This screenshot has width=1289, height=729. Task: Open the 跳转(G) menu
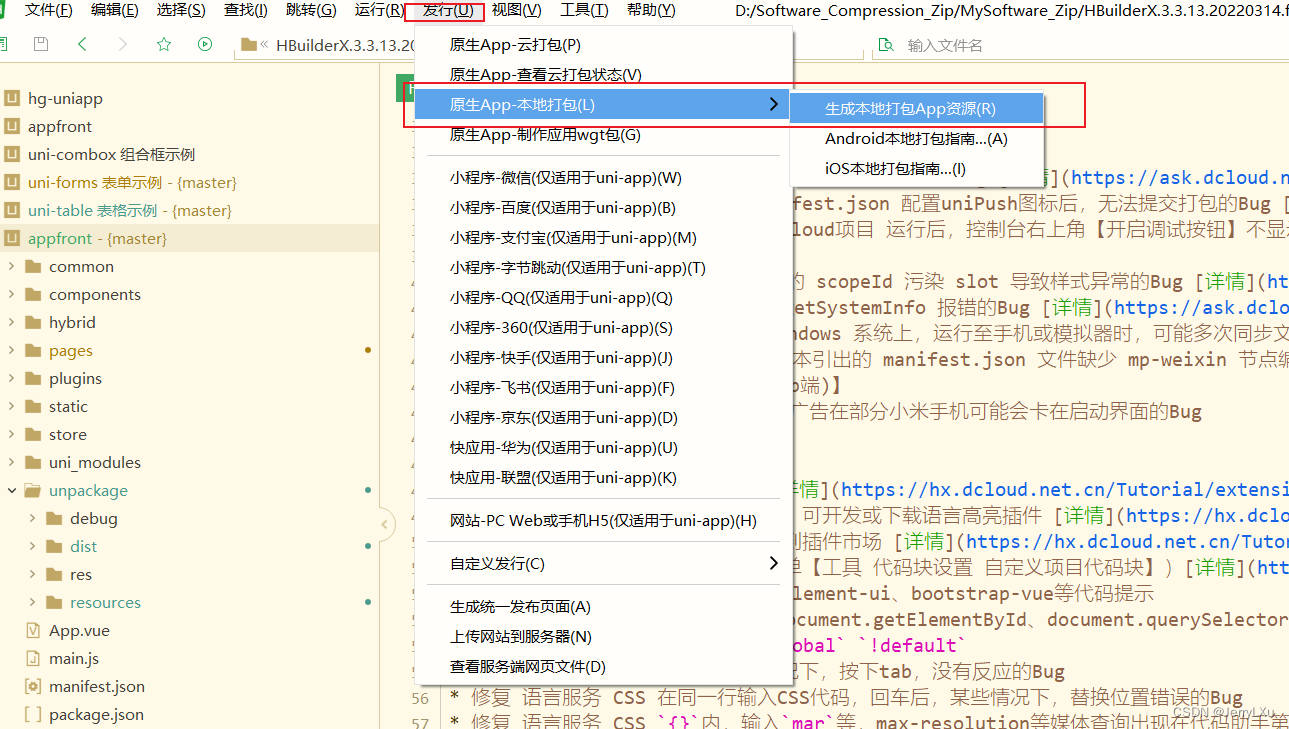311,10
